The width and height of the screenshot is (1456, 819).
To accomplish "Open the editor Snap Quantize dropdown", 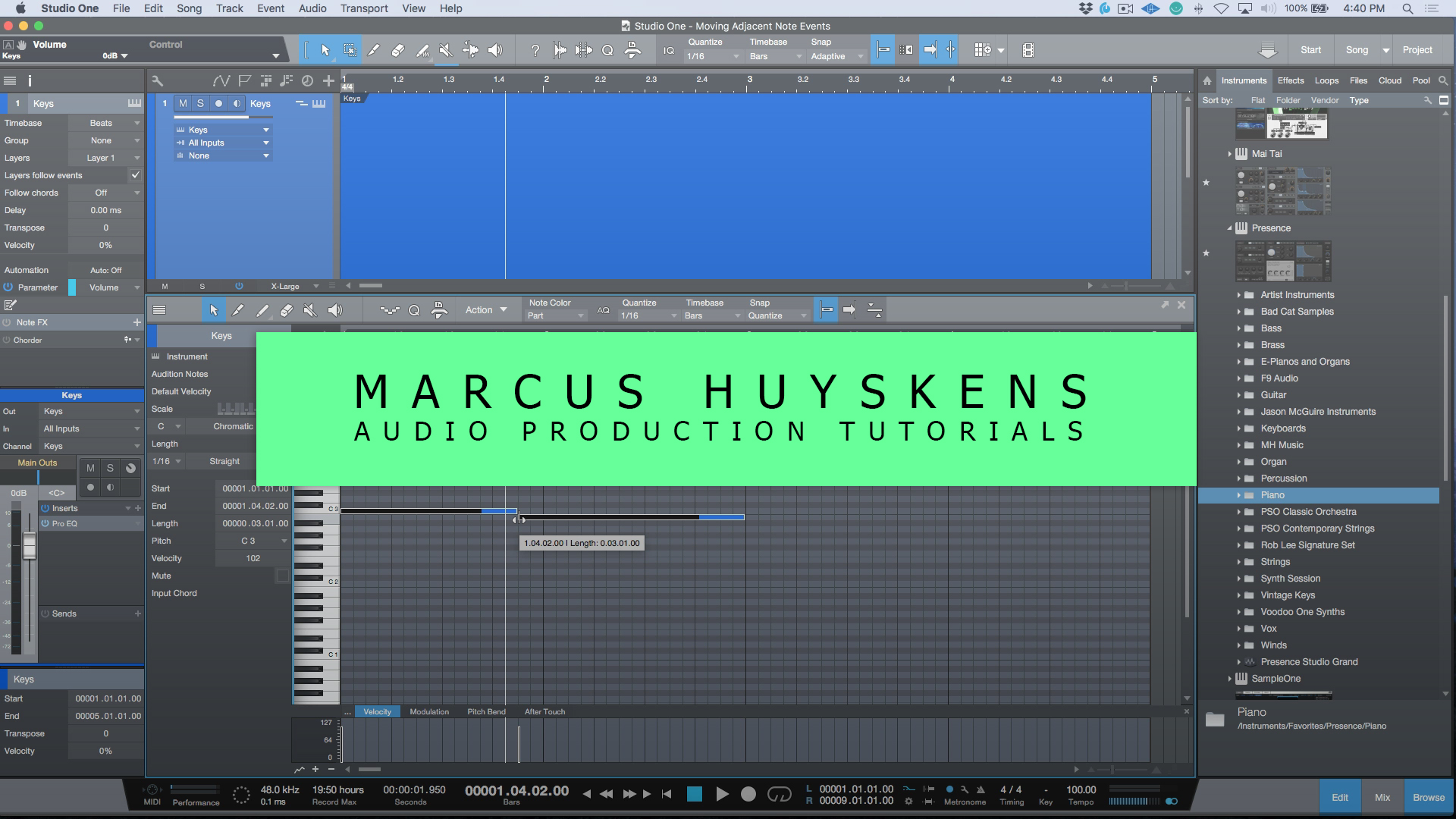I will click(x=777, y=315).
